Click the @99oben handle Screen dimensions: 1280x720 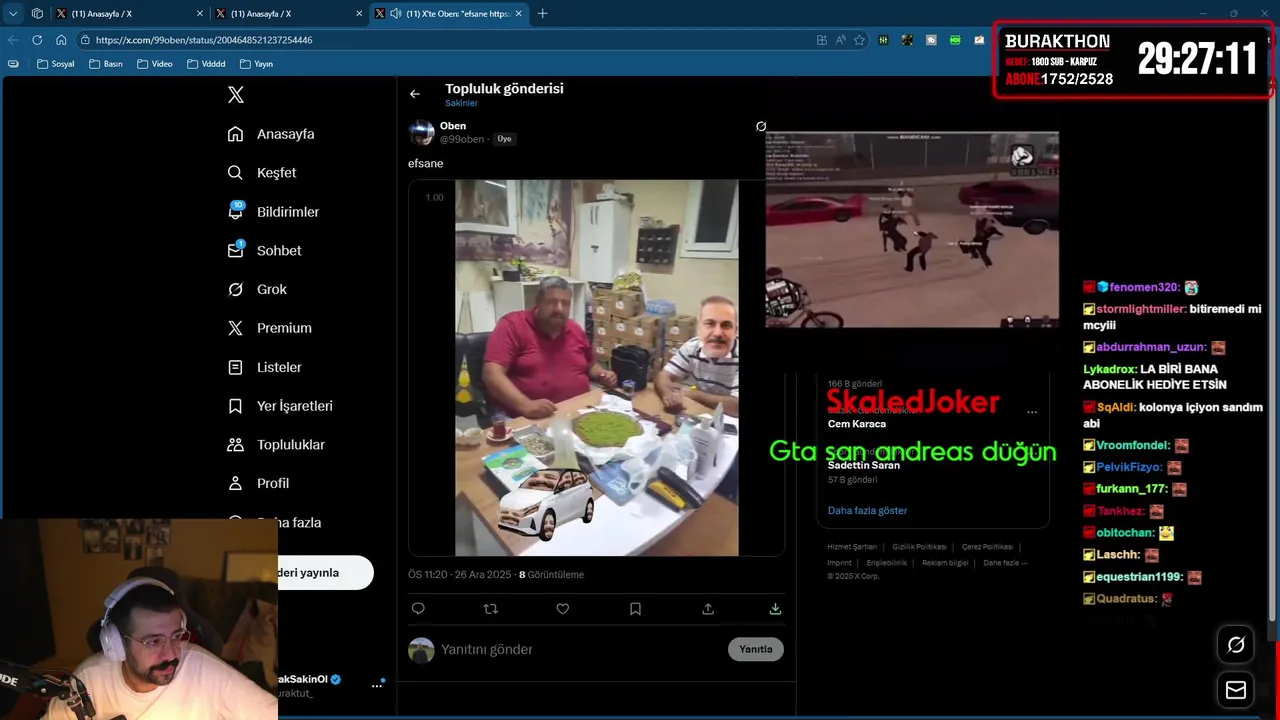point(462,139)
